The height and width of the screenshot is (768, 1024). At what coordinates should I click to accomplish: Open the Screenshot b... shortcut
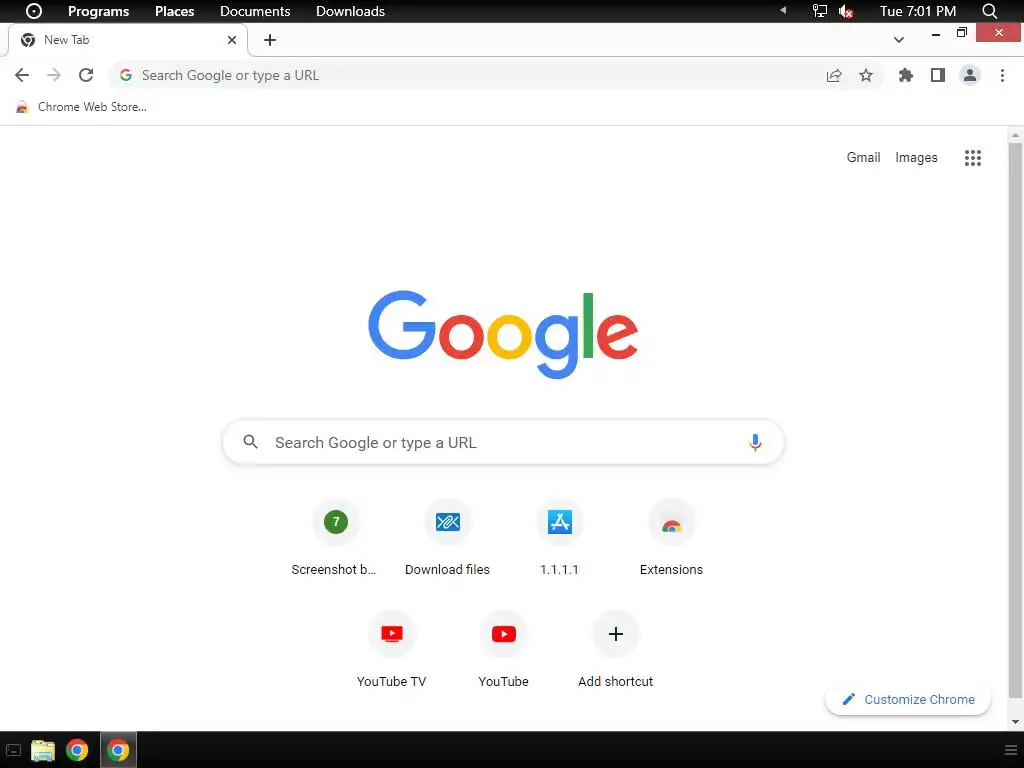[x=335, y=538]
